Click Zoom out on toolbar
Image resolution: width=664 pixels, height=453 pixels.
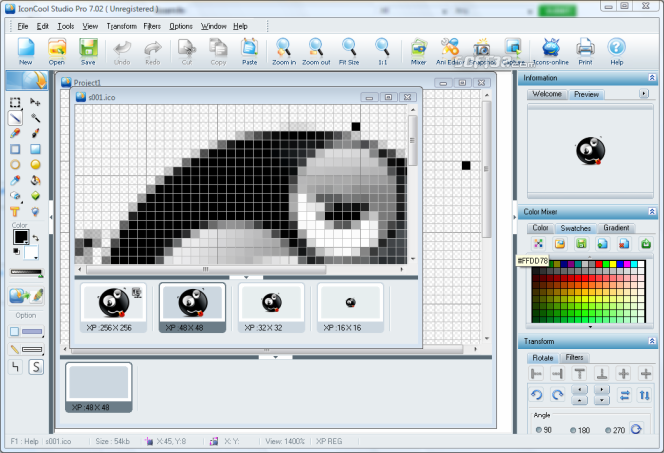316,52
